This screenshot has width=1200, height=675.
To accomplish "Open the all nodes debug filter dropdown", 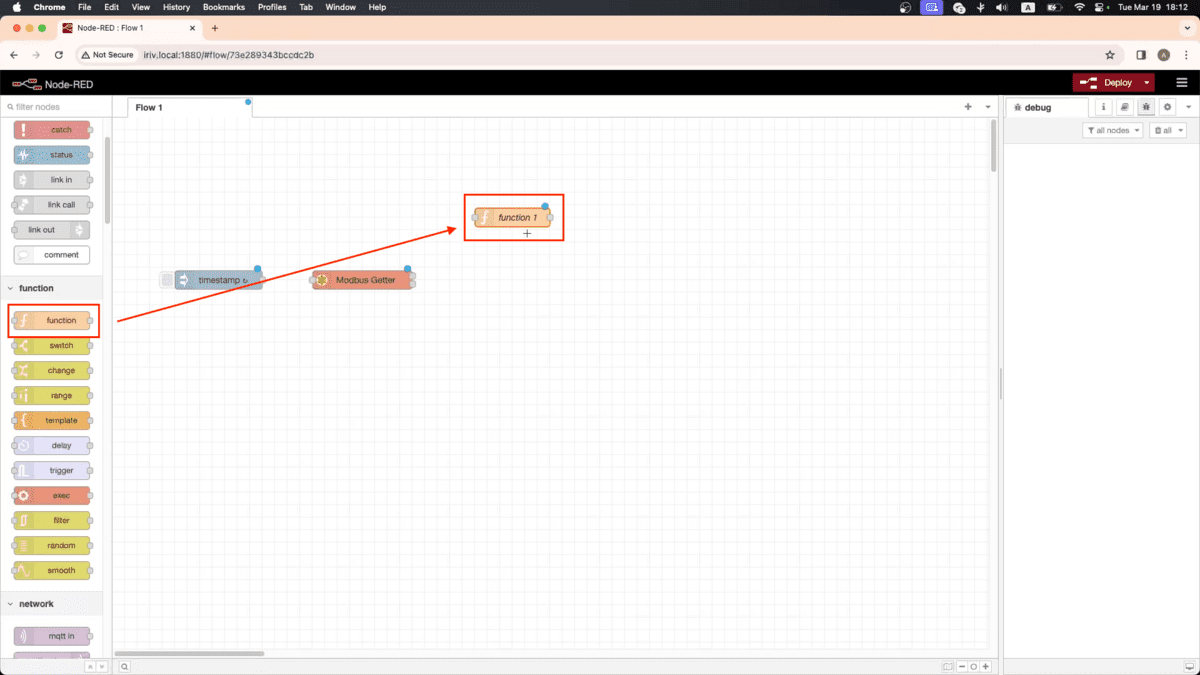I will (1112, 131).
